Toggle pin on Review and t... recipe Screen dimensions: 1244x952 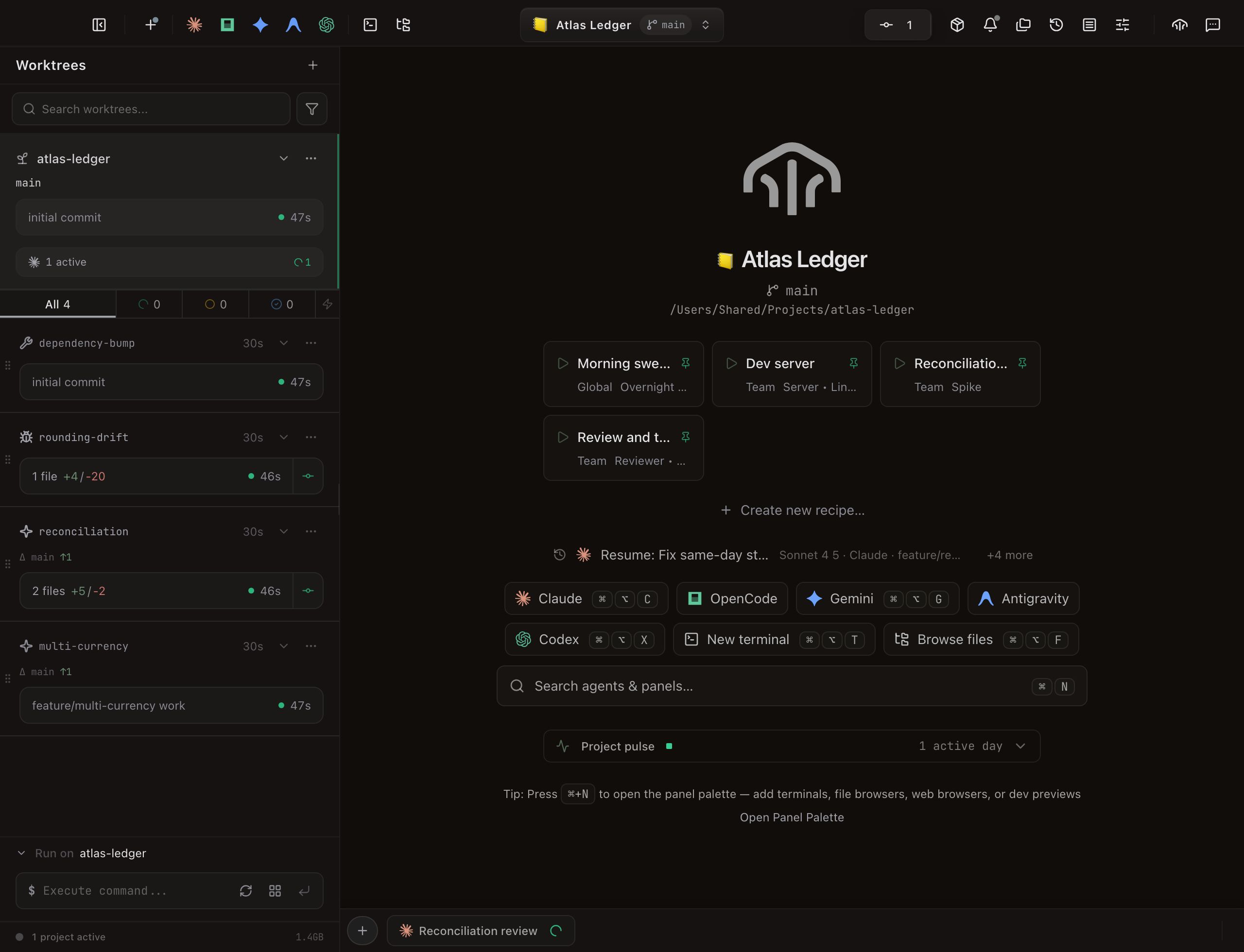[686, 437]
